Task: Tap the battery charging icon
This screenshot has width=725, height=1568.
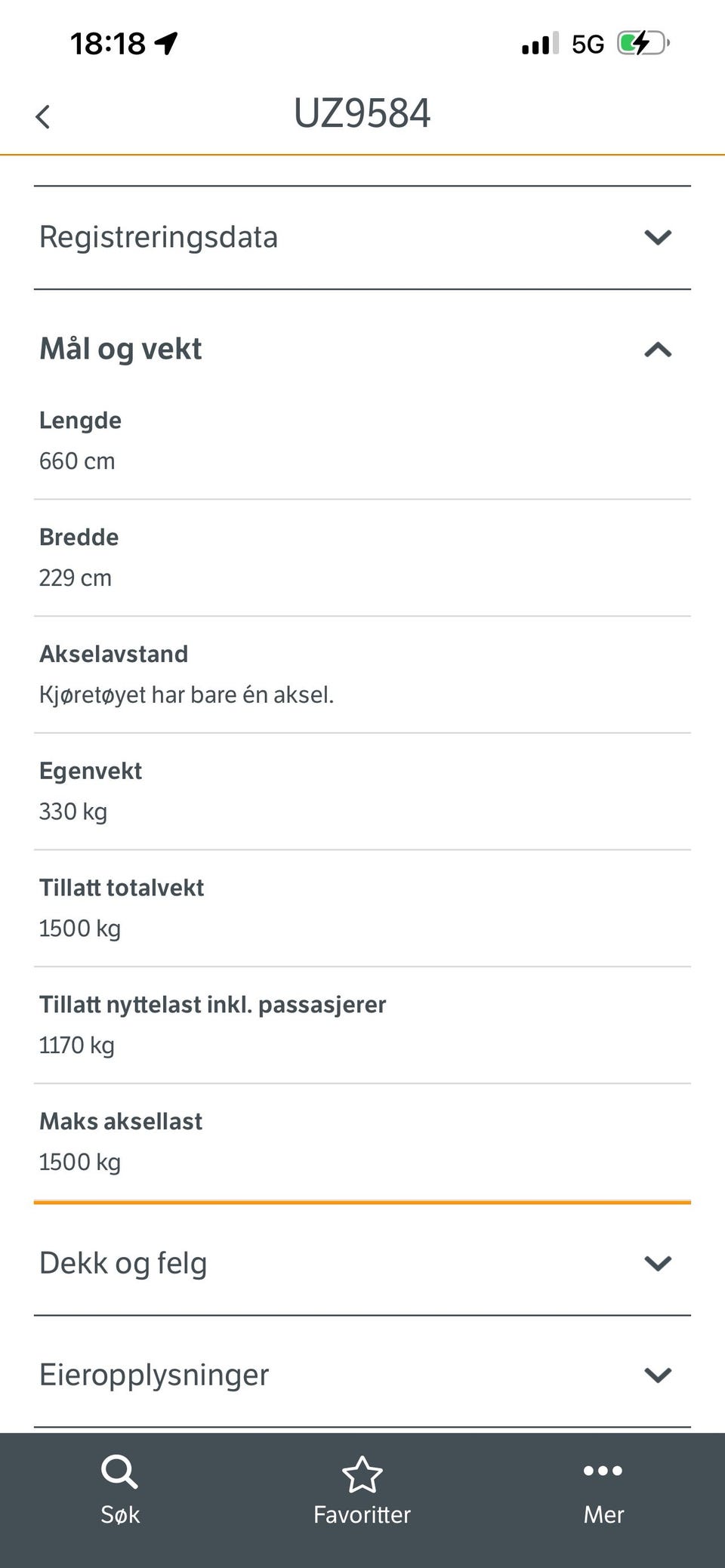Action: tap(643, 43)
